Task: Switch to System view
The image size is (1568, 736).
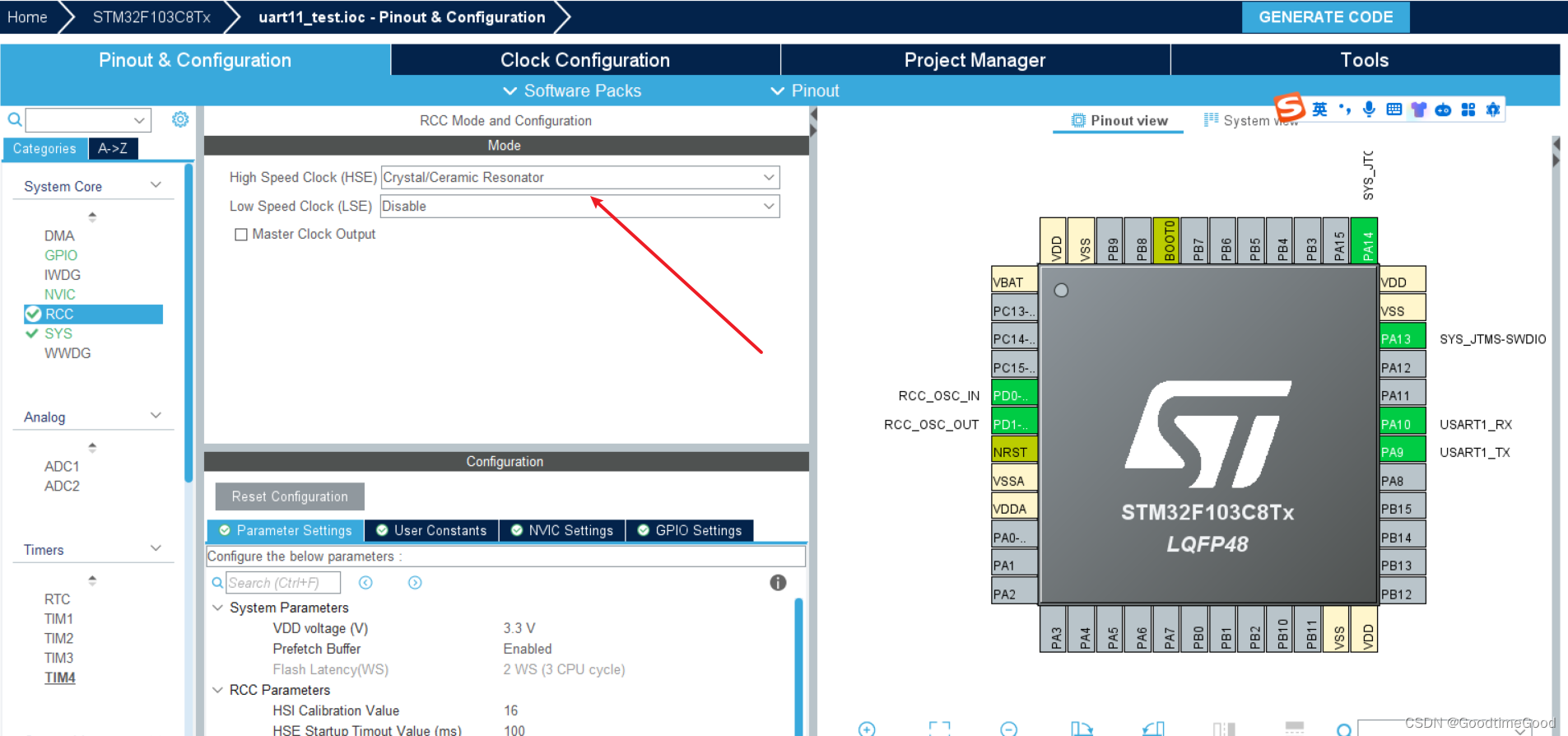Action: click(x=1251, y=120)
